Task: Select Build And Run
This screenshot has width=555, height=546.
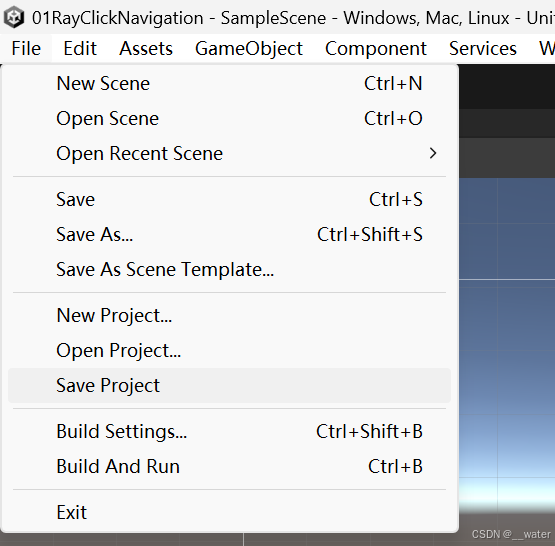Action: [229, 466]
